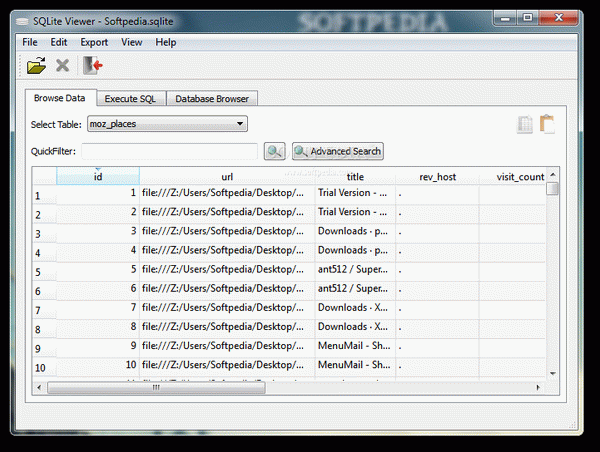Select row header 9
Image resolution: width=600 pixels, height=452 pixels.
pyautogui.click(x=44, y=348)
